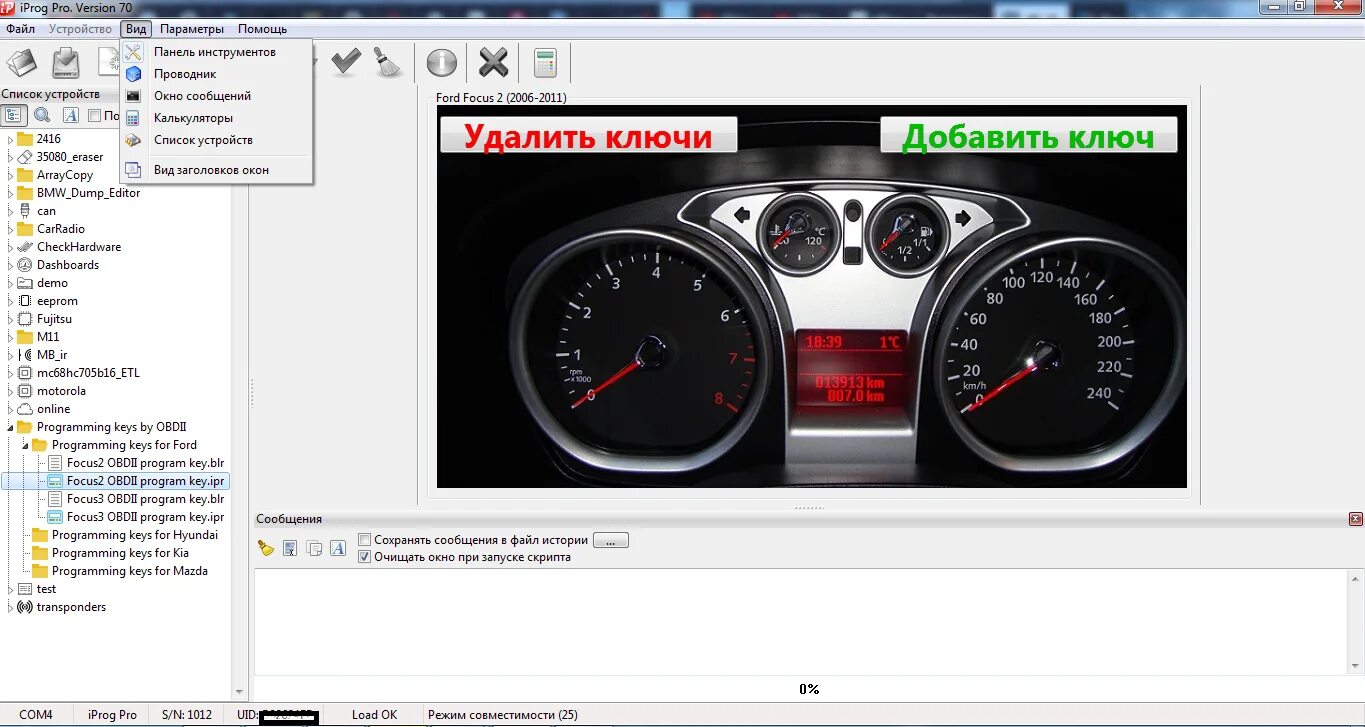This screenshot has width=1365, height=727.
Task: Open the Помощь menu
Action: (262, 29)
